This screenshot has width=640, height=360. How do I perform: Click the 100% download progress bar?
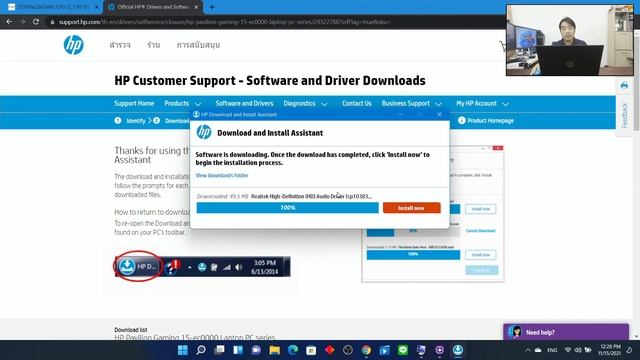coord(287,208)
